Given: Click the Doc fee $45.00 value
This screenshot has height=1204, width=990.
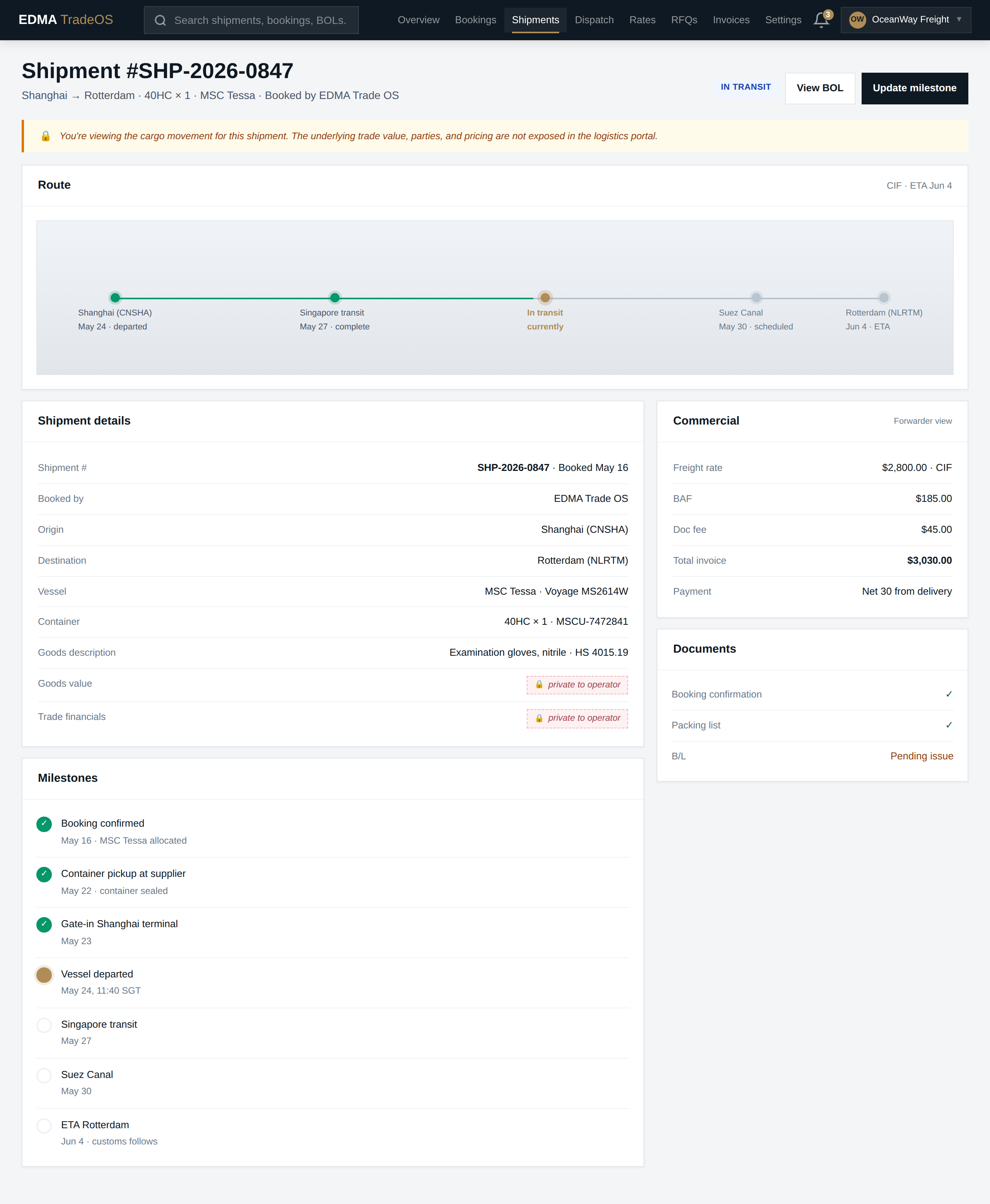Looking at the screenshot, I should [936, 529].
